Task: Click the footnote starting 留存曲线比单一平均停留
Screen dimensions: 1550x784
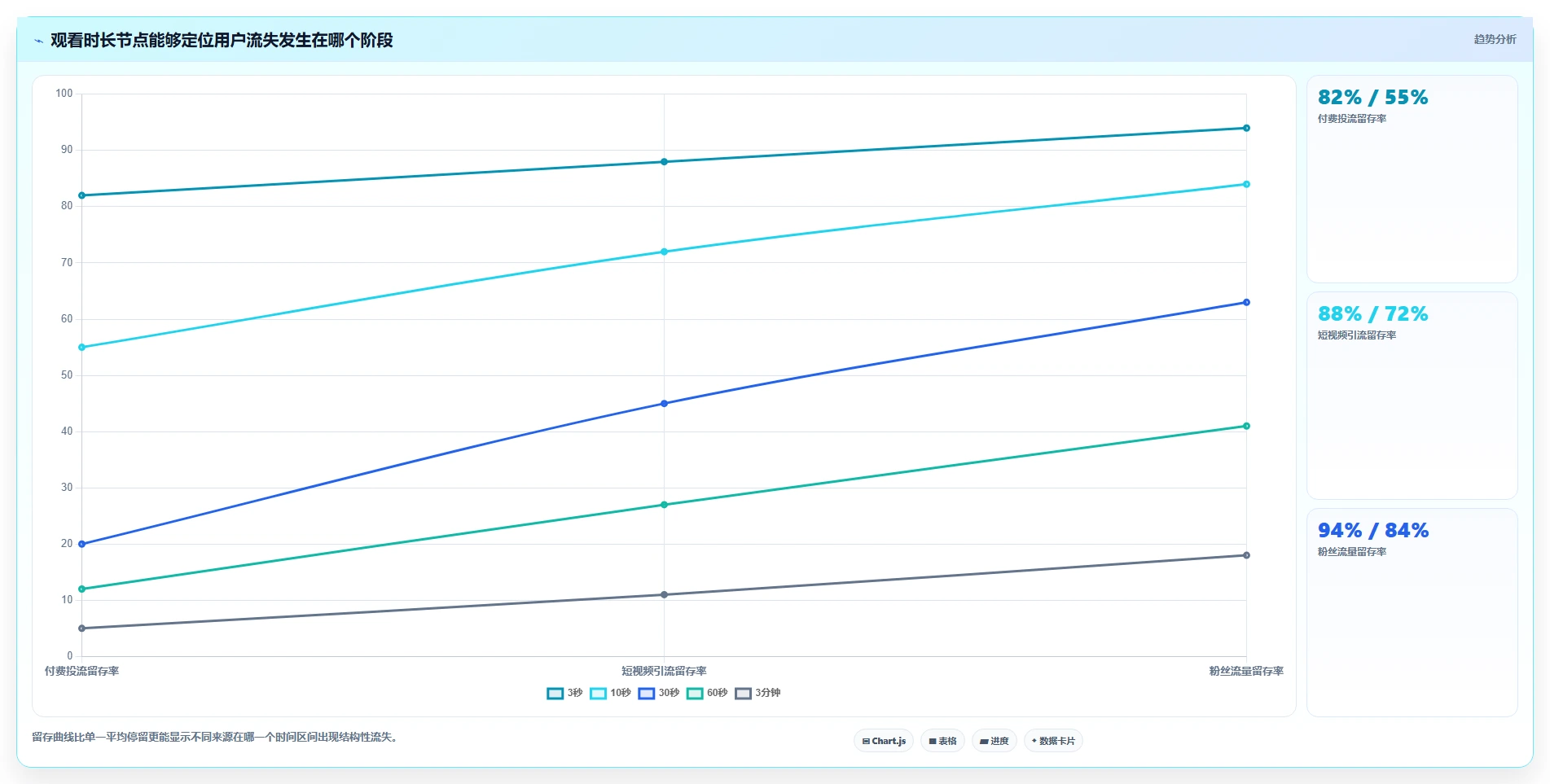Action: coord(217,738)
